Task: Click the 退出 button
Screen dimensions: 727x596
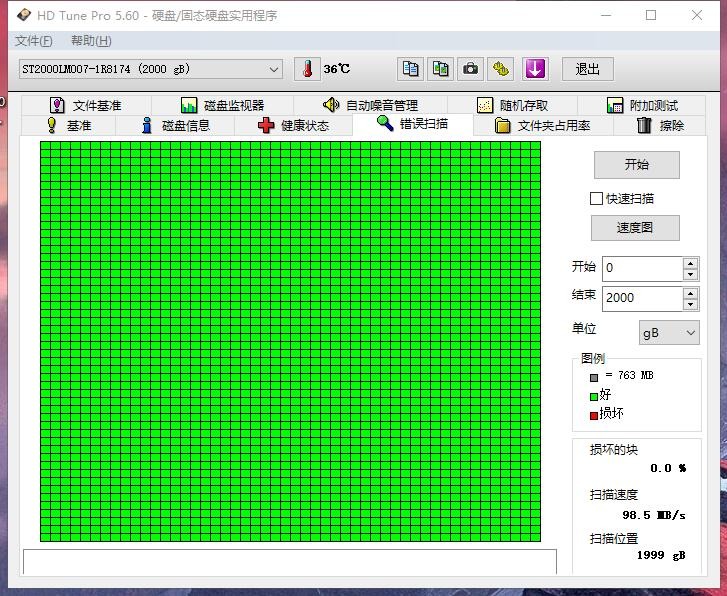Action: coord(587,69)
